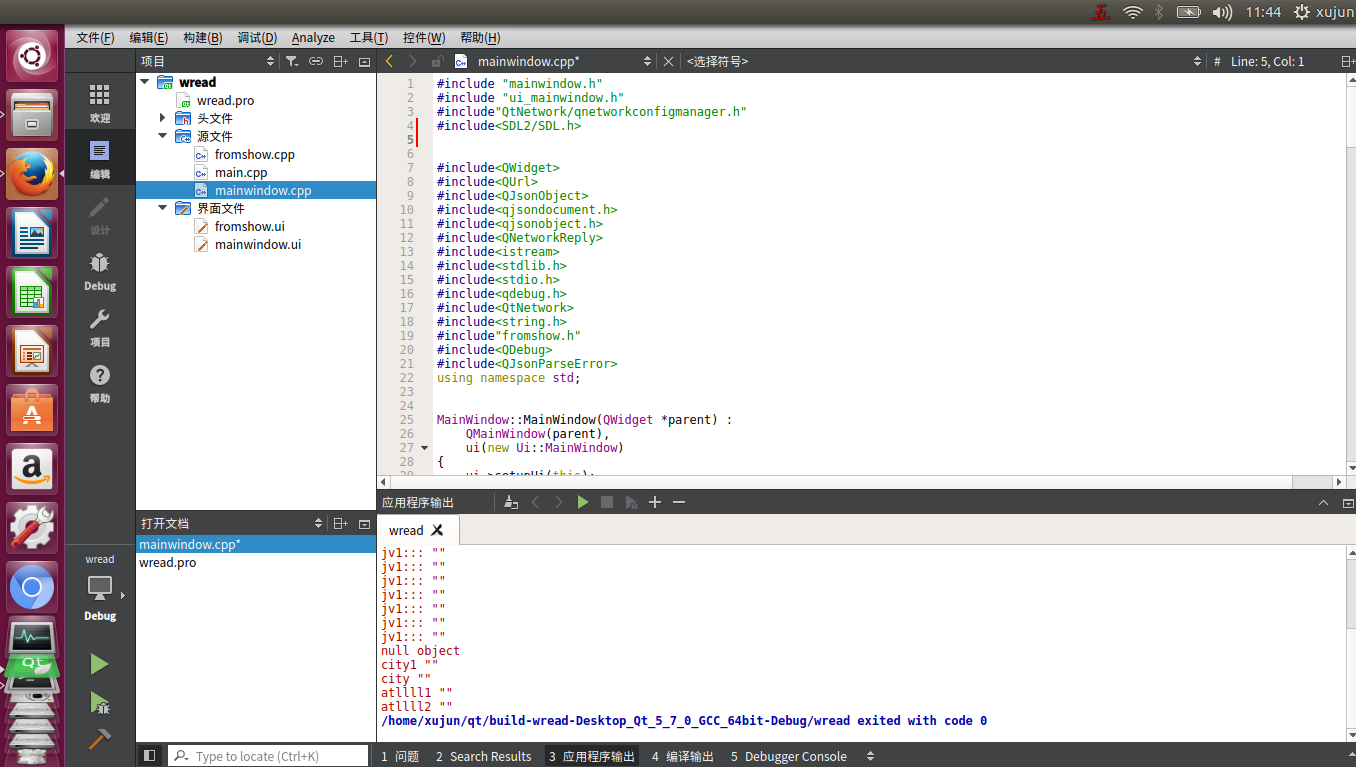
Task: Clear the application output with broom icon
Action: tap(511, 502)
